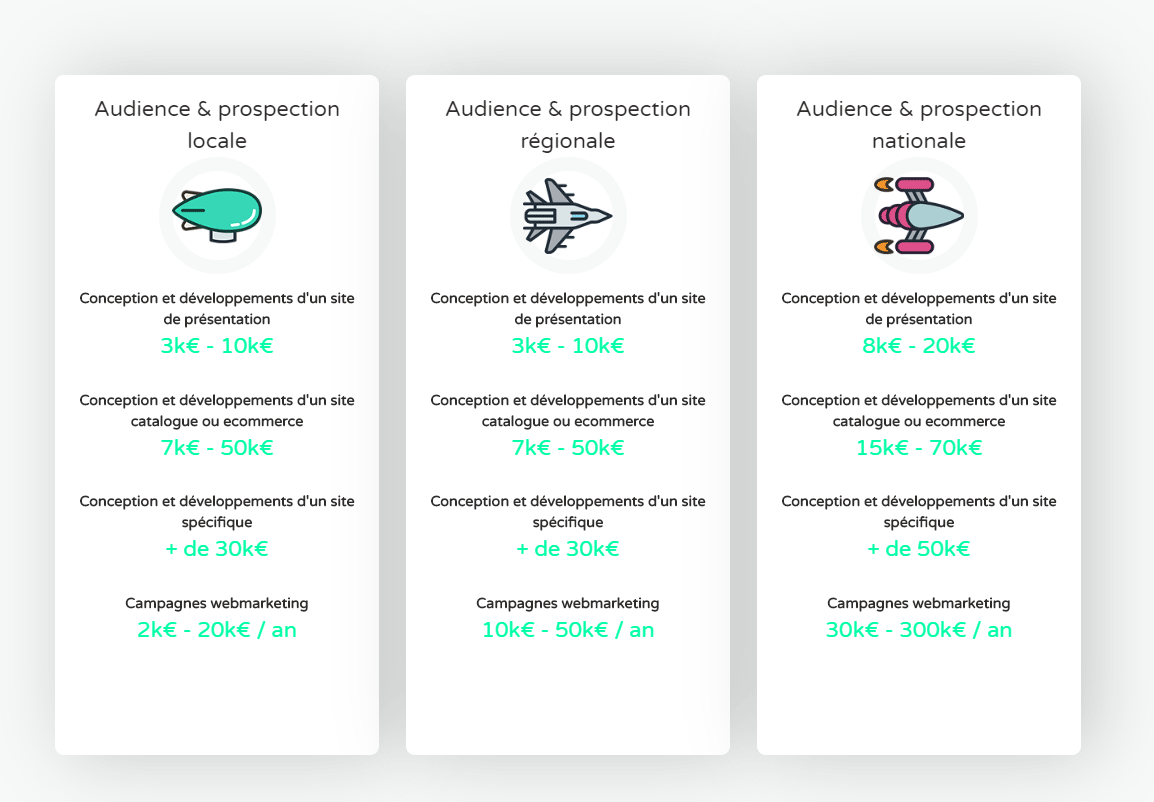Screen dimensions: 1154x802
Task: Click + de 30k€ in the locale card
Action: [x=217, y=549]
